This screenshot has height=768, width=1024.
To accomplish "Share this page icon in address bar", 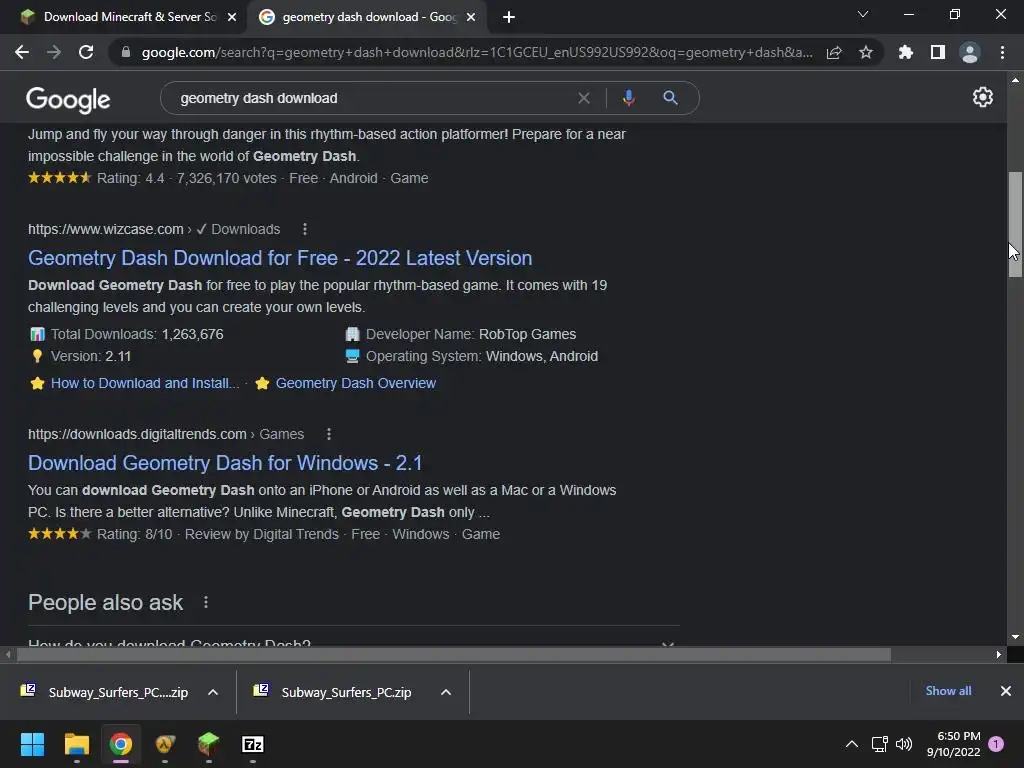I will tap(834, 52).
